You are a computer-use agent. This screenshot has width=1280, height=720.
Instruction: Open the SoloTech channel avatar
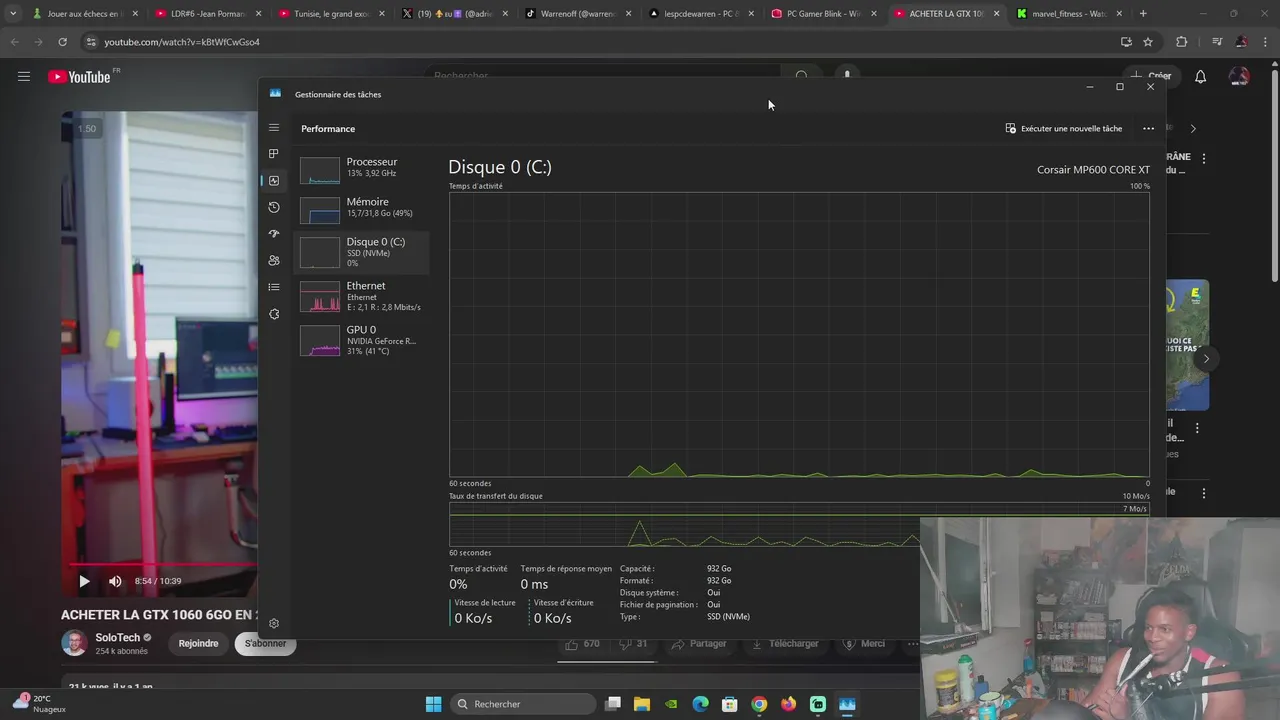tap(74, 643)
